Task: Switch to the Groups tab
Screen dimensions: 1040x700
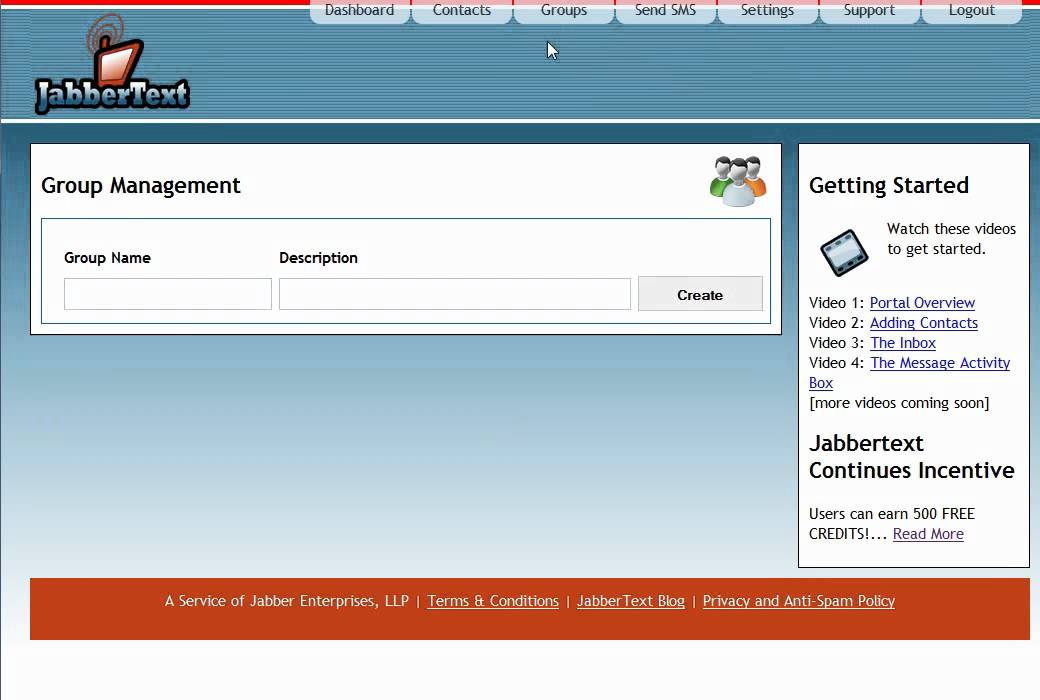Action: coord(564,11)
